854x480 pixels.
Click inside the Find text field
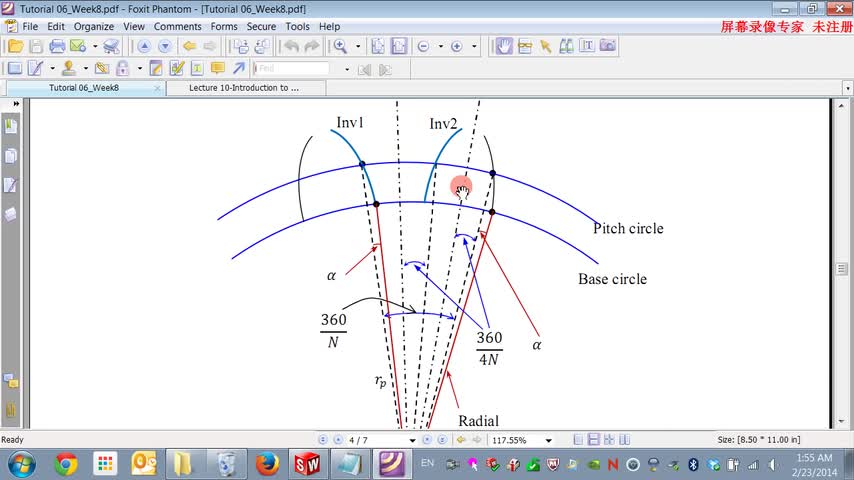click(292, 69)
